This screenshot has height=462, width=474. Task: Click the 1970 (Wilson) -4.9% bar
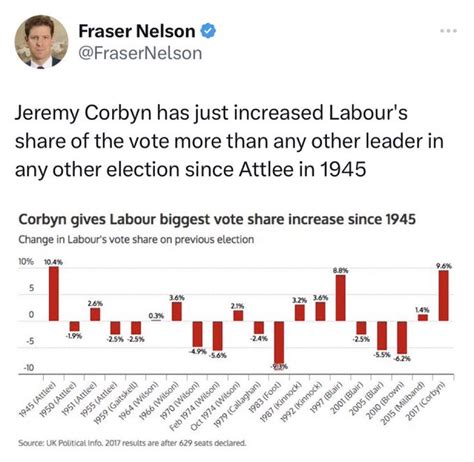tap(198, 334)
